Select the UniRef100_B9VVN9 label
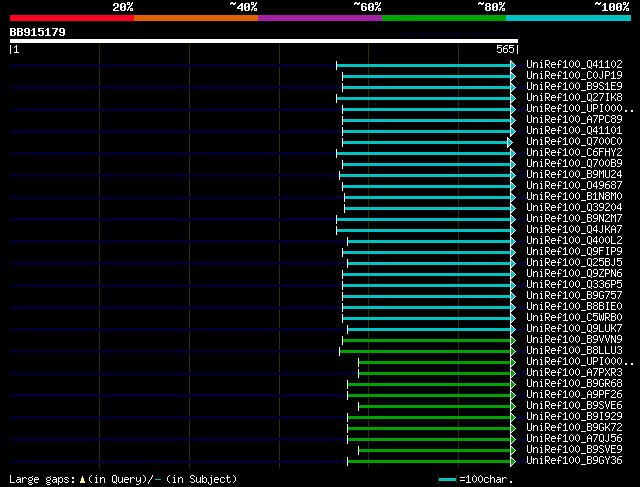 (x=574, y=340)
